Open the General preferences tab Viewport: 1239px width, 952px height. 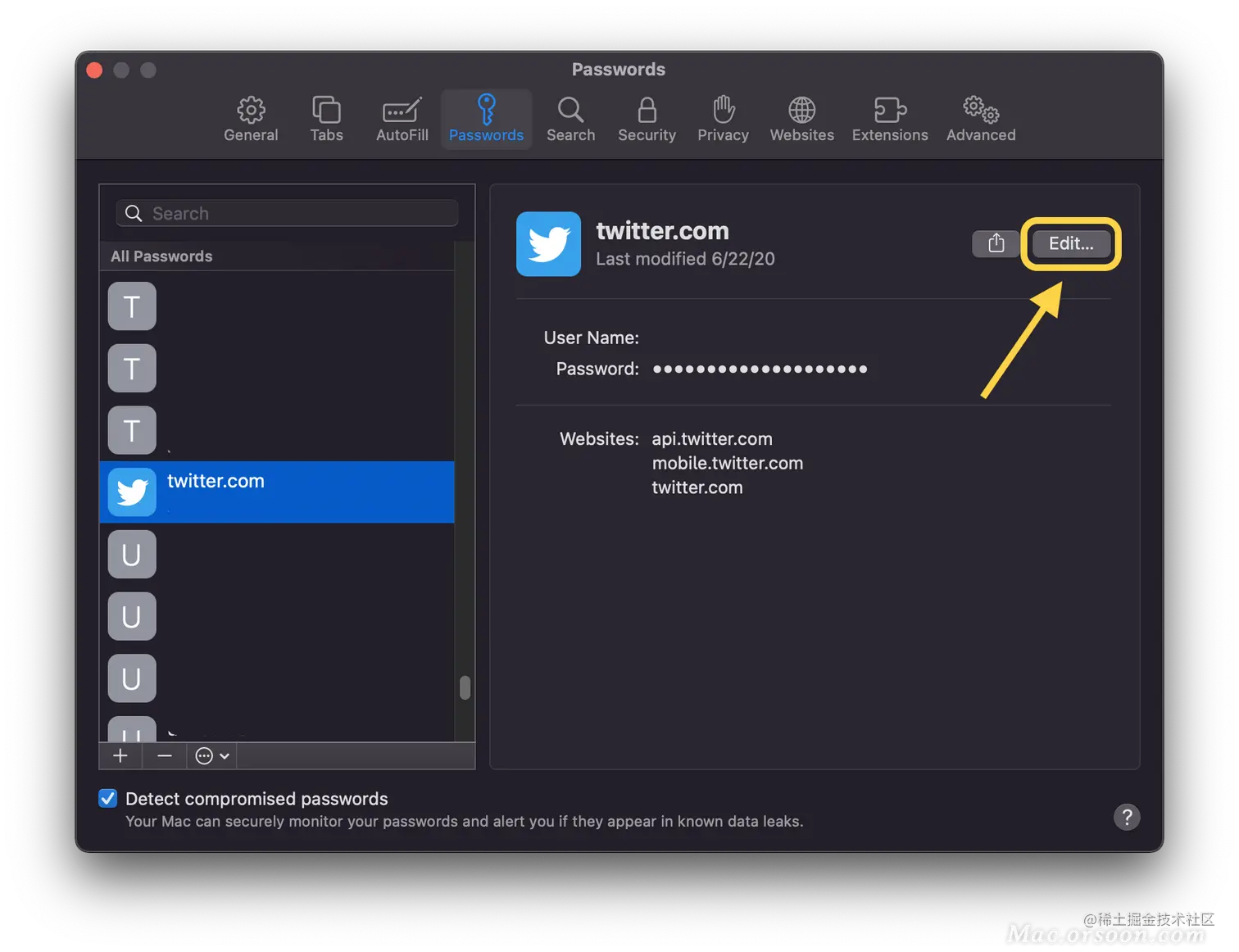251,120
